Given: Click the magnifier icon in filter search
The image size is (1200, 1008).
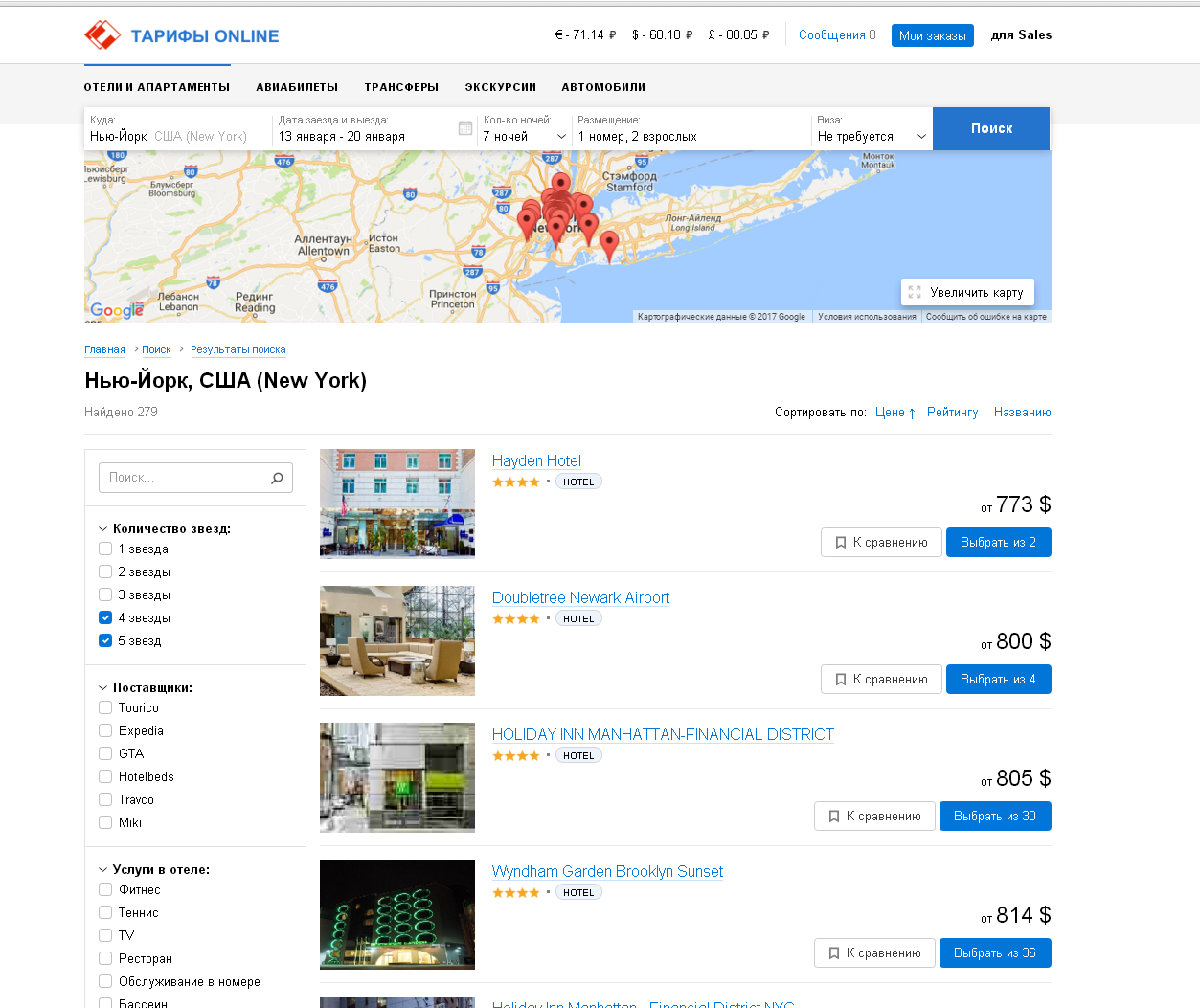Looking at the screenshot, I should (277, 478).
